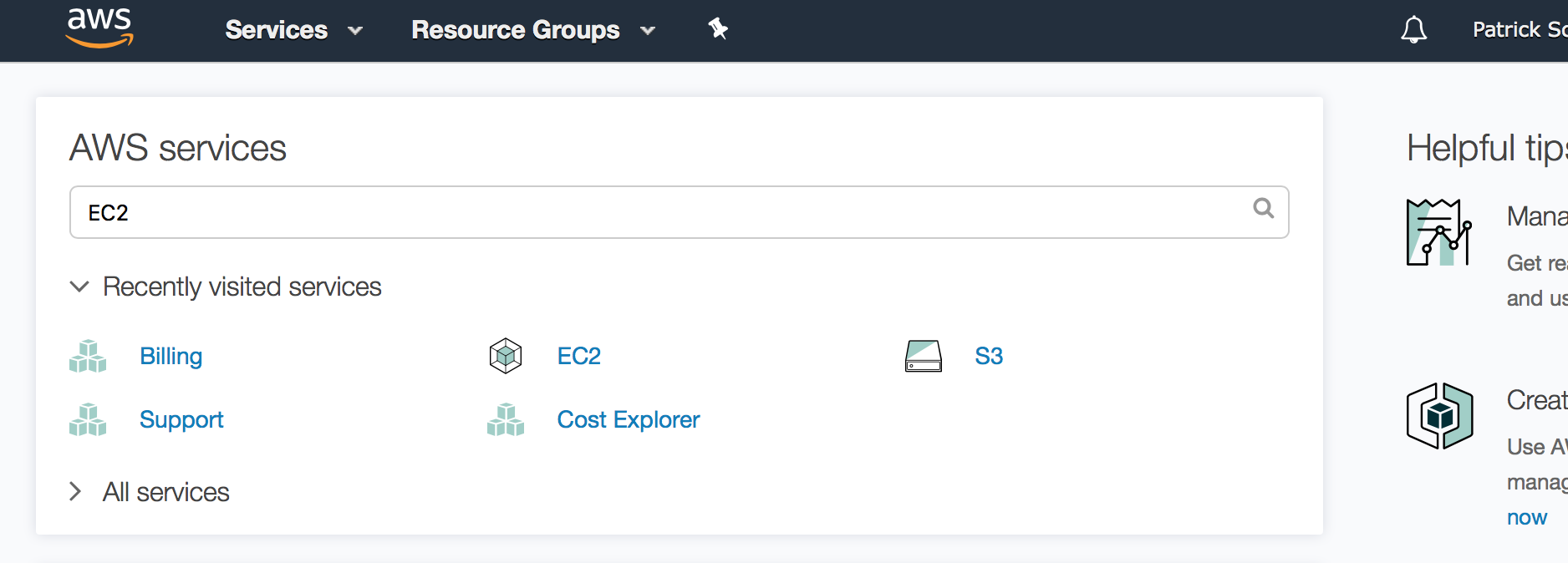1568x563 pixels.
Task: Expand the All services section
Action: coord(75,491)
